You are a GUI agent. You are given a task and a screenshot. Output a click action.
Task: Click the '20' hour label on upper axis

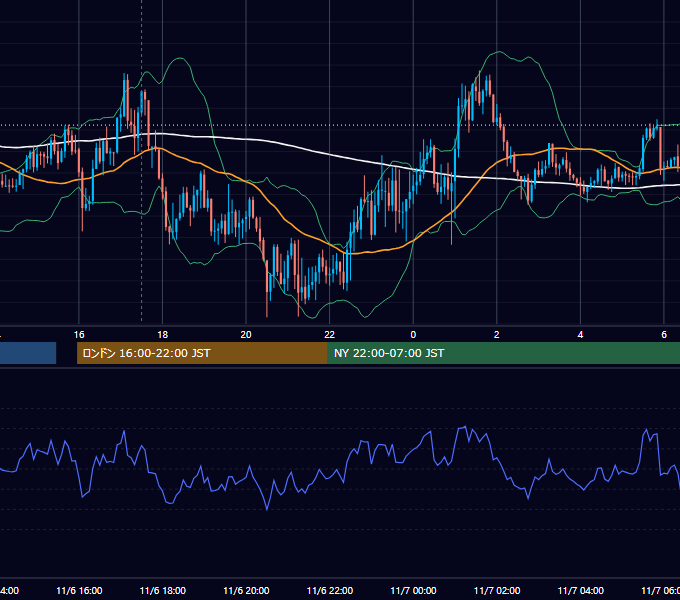point(246,335)
